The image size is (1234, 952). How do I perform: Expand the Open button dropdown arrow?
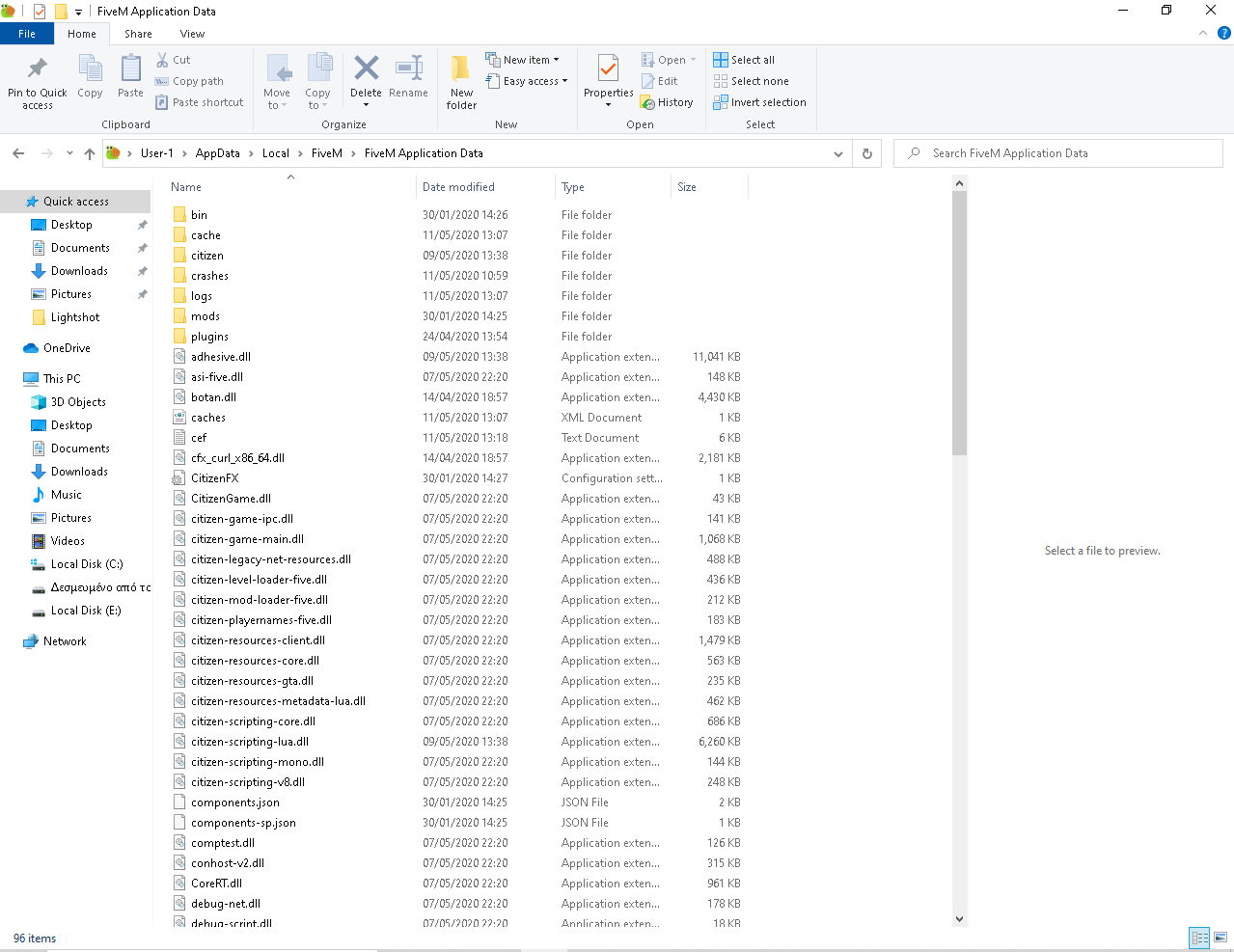click(x=693, y=60)
